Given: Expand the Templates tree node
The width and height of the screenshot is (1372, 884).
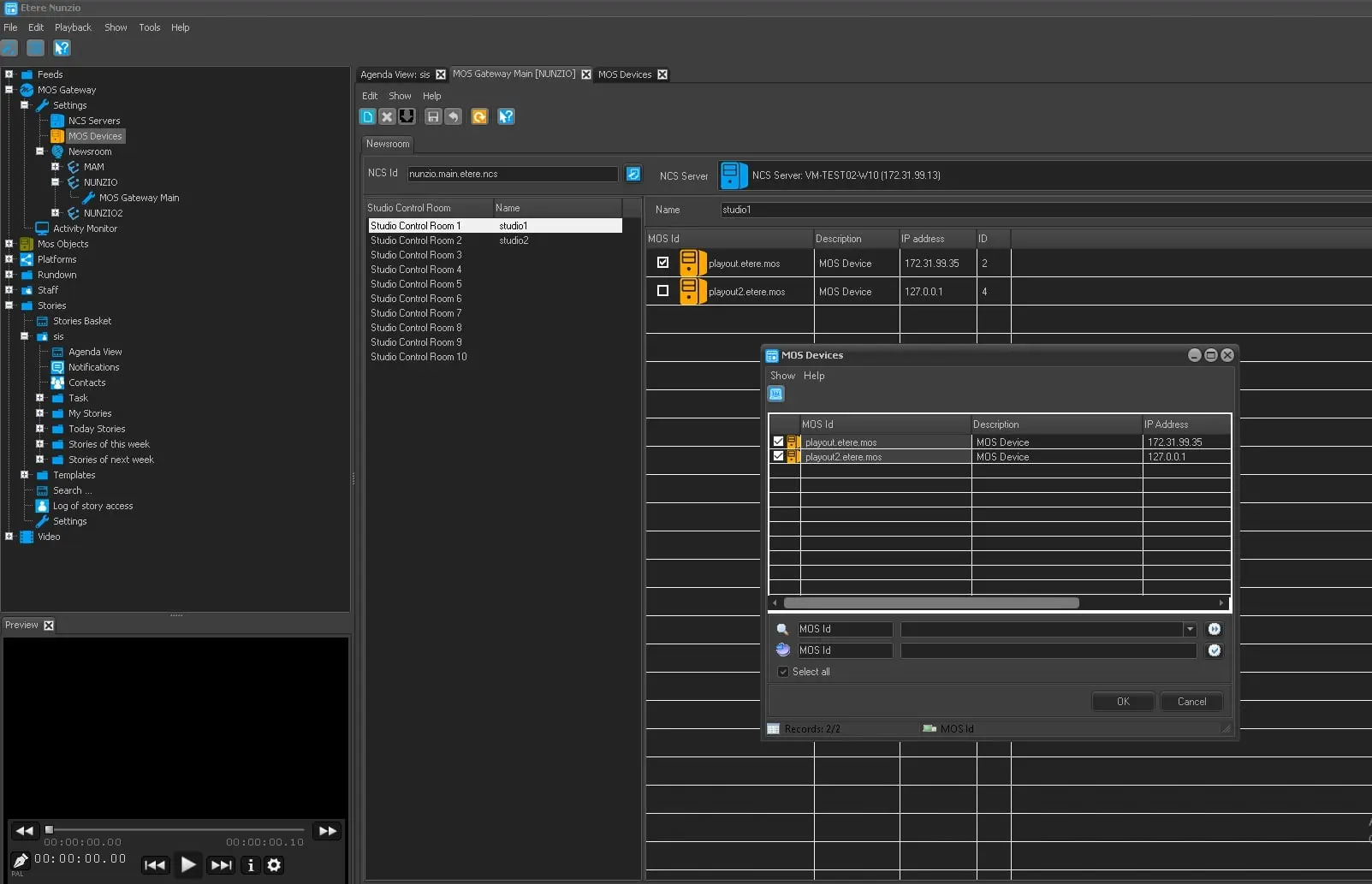Looking at the screenshot, I should point(25,475).
